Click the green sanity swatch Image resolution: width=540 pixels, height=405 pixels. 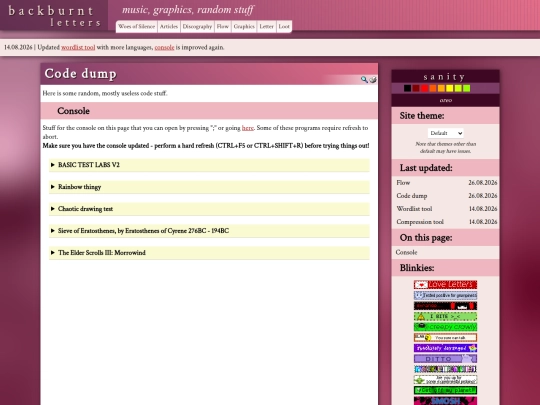[x=467, y=89]
